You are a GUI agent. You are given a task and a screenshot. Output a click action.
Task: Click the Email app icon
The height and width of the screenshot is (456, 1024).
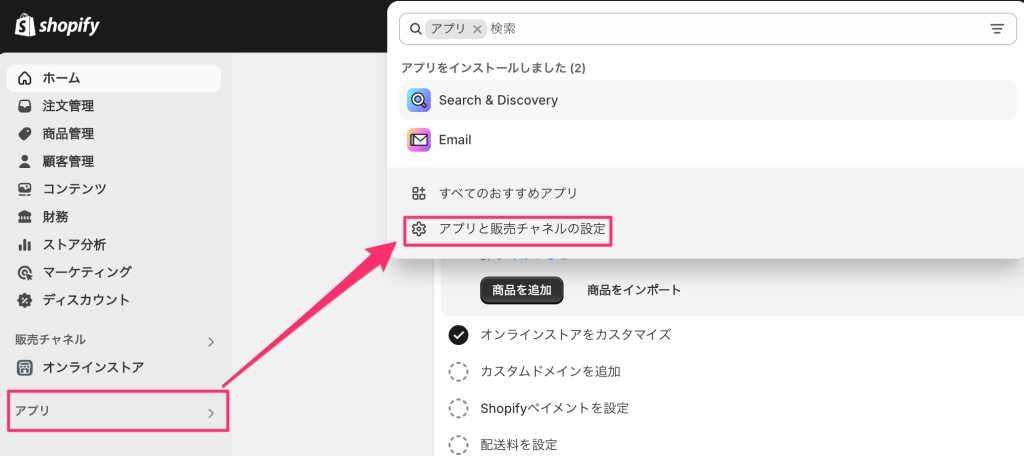point(419,140)
